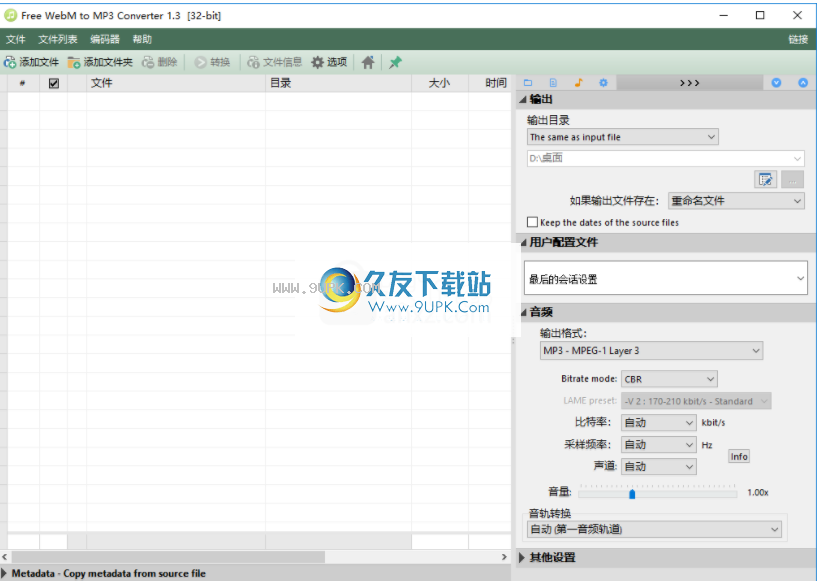817x581 pixels.
Task: Open File info (文件信息) toolbar button
Action: (x=275, y=63)
